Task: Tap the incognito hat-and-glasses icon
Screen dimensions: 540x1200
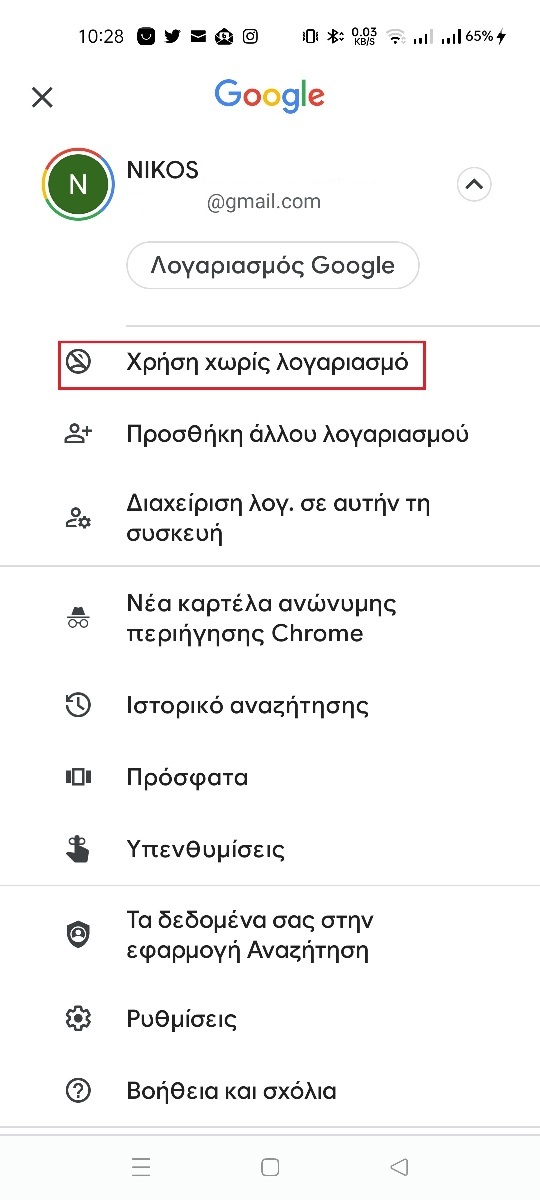Action: (x=78, y=619)
